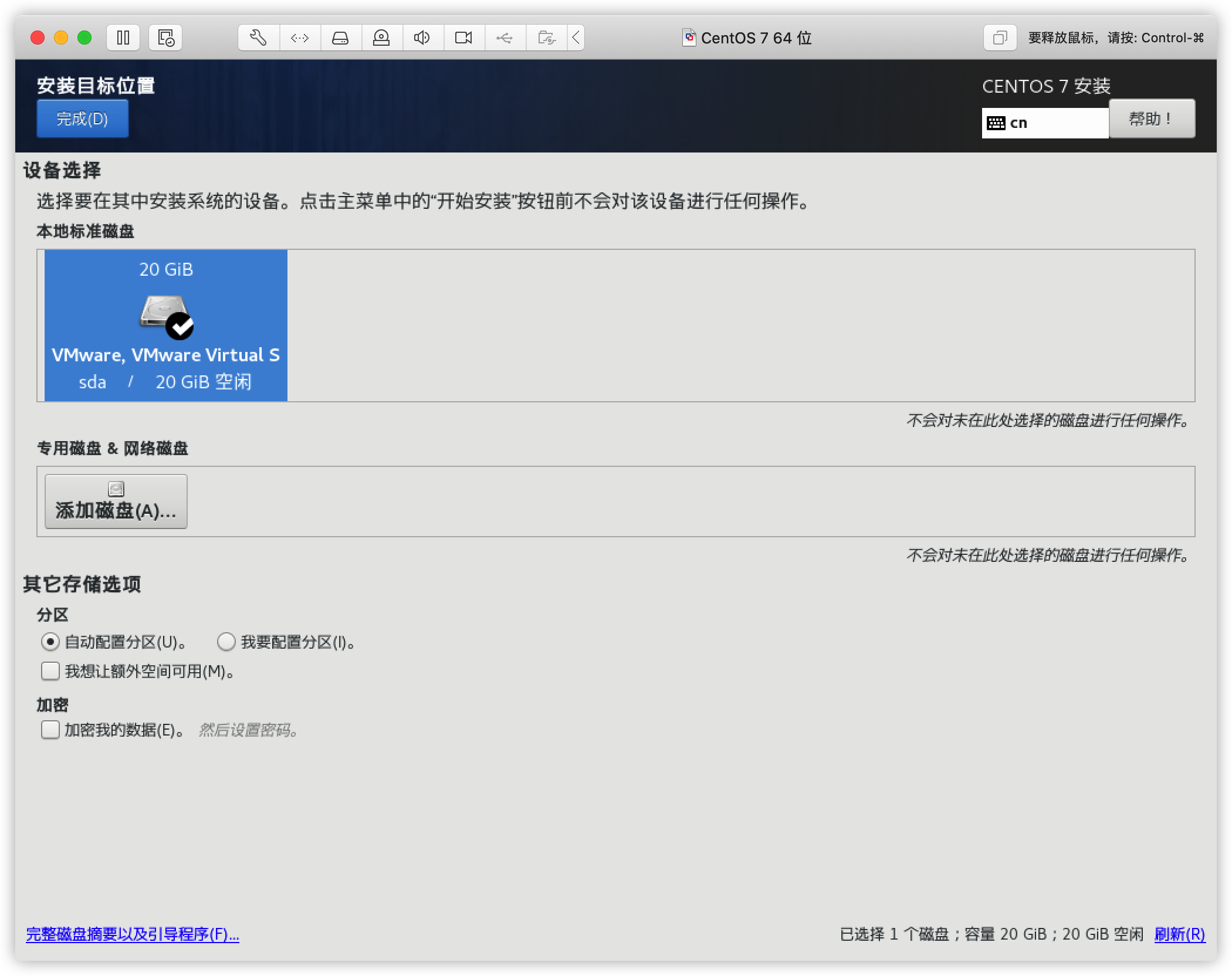Select 我要配置分区 radio button

(x=226, y=642)
